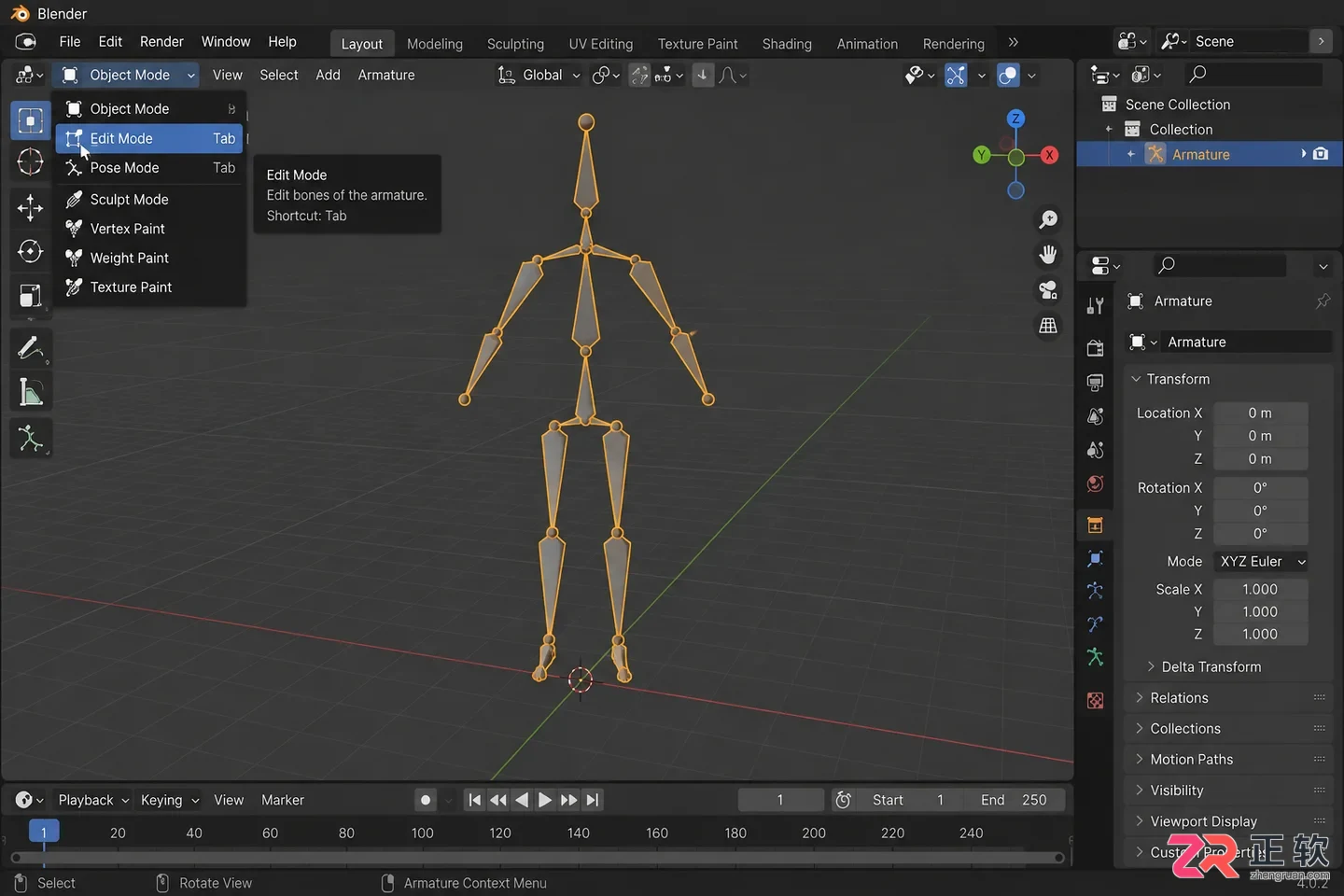
Task: Switch to the Animation workspace tab
Action: [x=867, y=44]
